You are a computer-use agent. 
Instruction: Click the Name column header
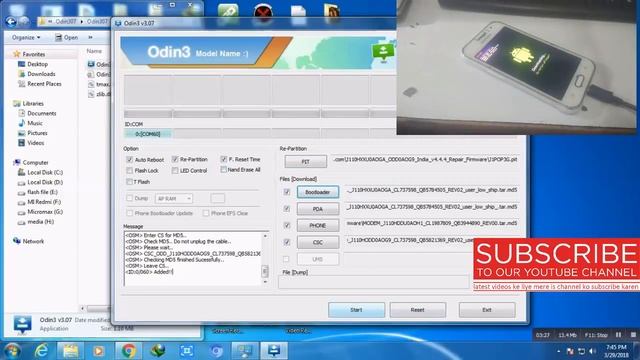click(94, 51)
